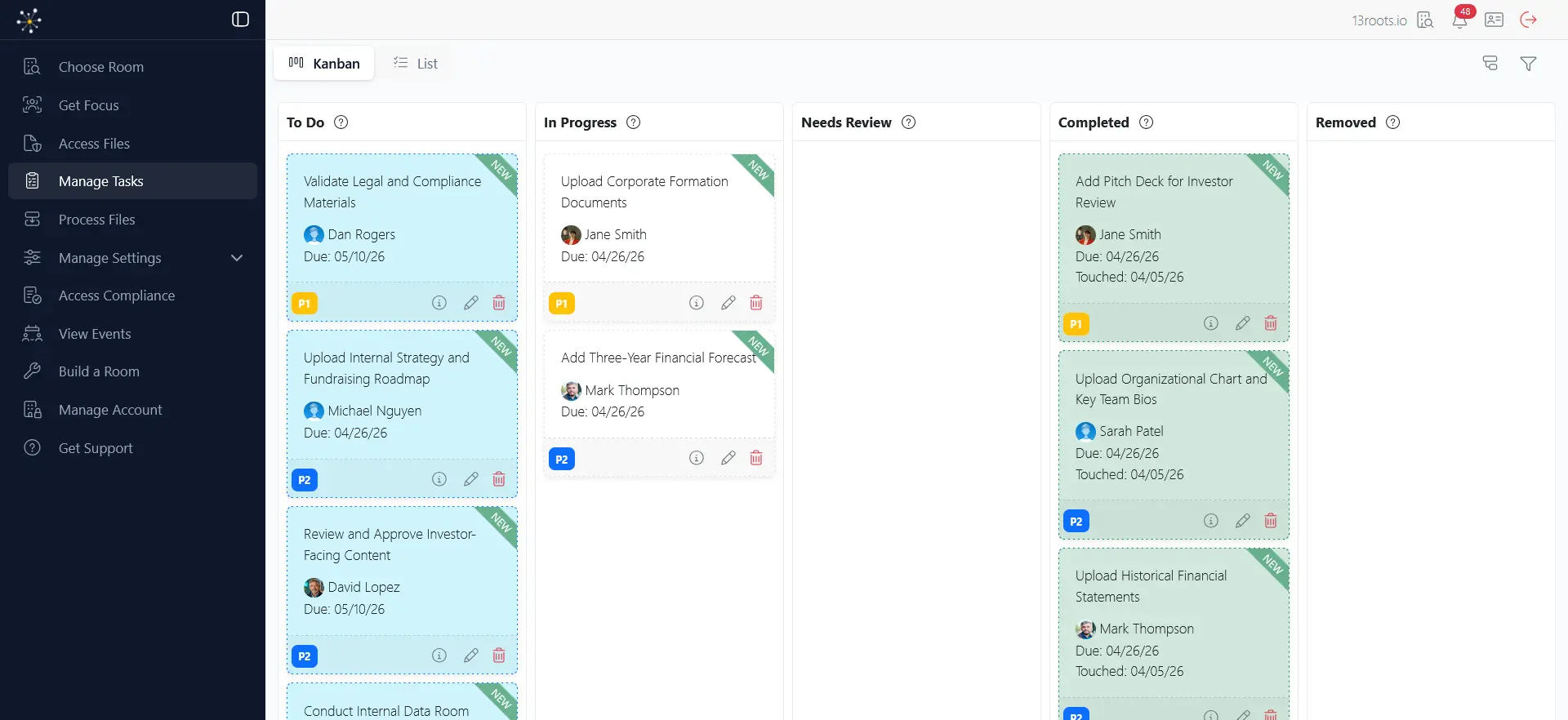Click P1 priority badge on Validate Legal card

click(305, 304)
